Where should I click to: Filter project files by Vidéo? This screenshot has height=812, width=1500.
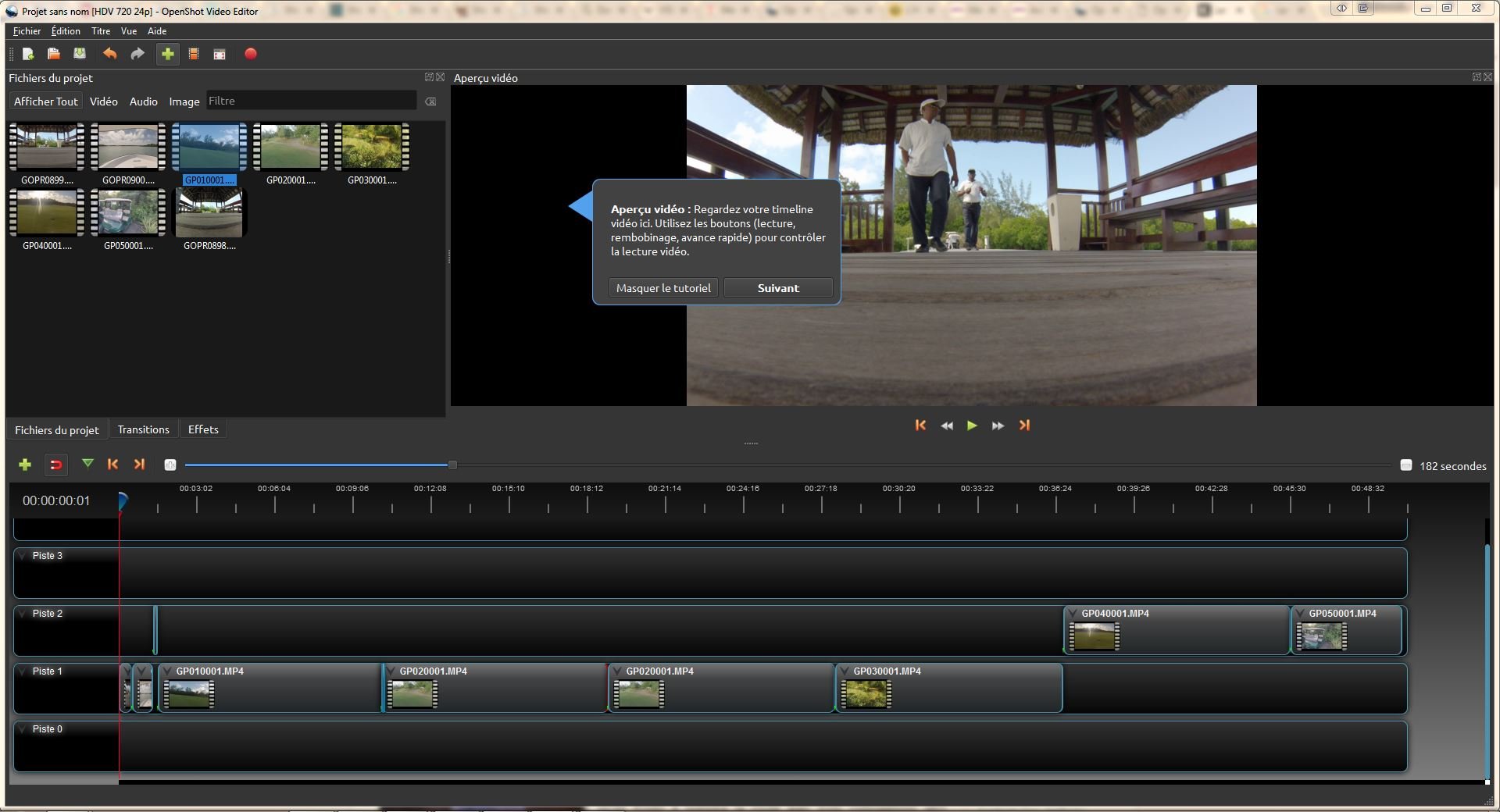tap(104, 101)
